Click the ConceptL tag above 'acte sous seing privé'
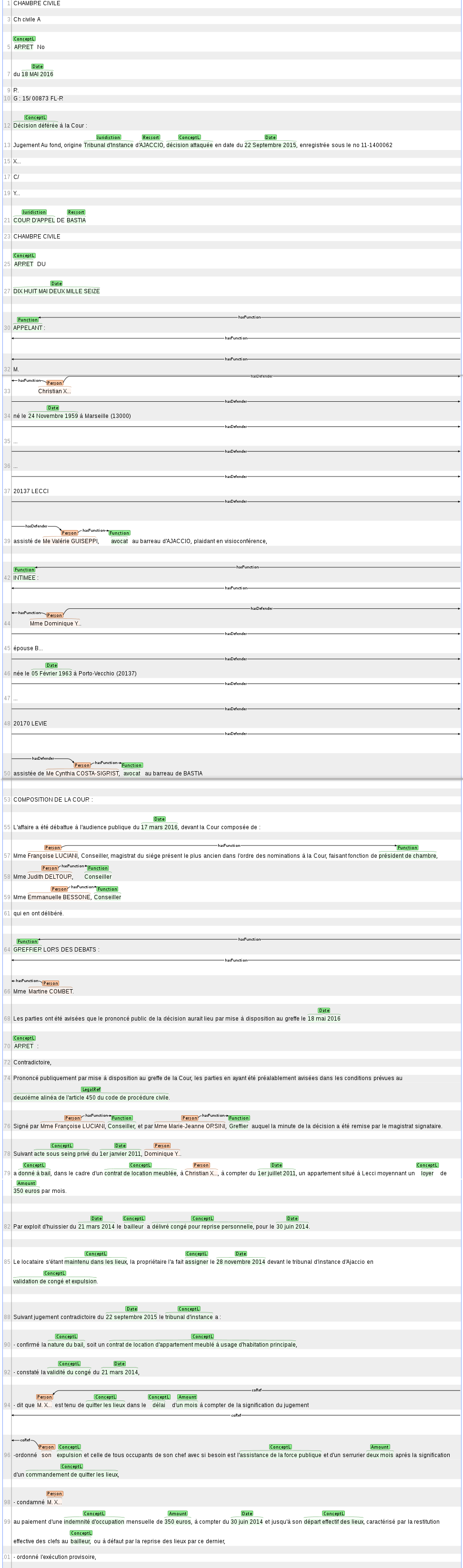463x1568 pixels. pyautogui.click(x=62, y=1146)
